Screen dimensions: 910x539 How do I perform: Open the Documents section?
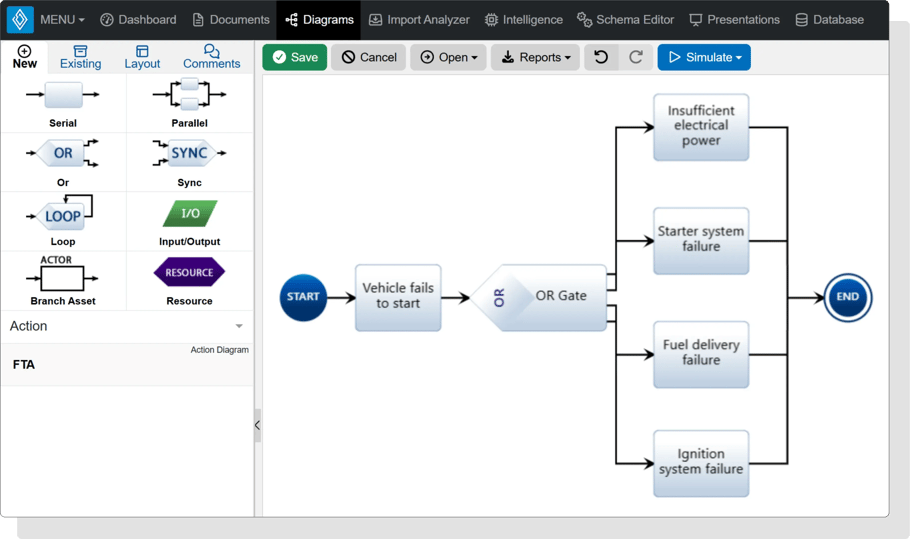coord(231,20)
